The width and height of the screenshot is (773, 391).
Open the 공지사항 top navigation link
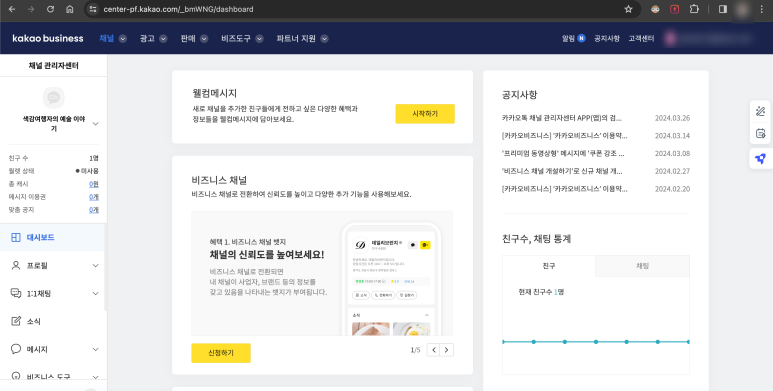pos(606,38)
